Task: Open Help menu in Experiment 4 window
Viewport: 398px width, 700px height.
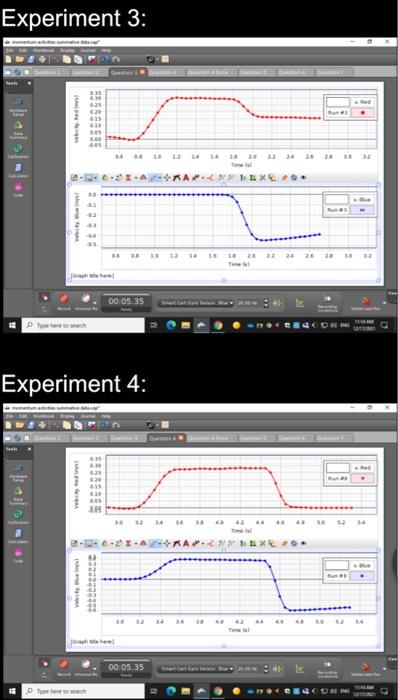Action: tap(106, 417)
